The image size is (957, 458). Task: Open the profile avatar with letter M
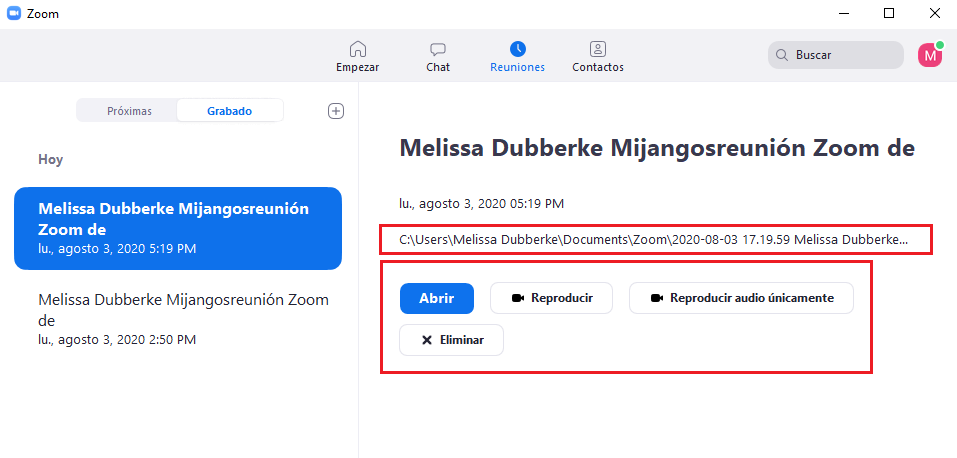tap(930, 55)
